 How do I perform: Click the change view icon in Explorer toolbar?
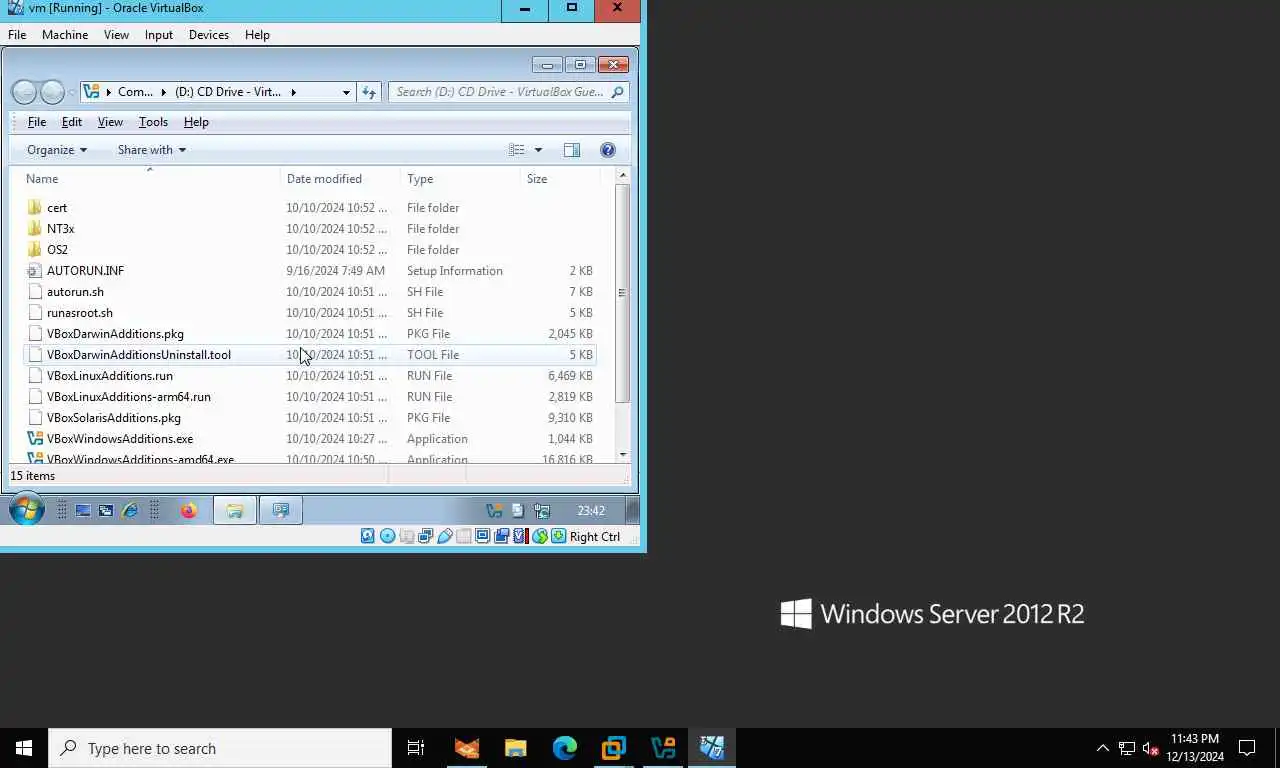point(517,150)
